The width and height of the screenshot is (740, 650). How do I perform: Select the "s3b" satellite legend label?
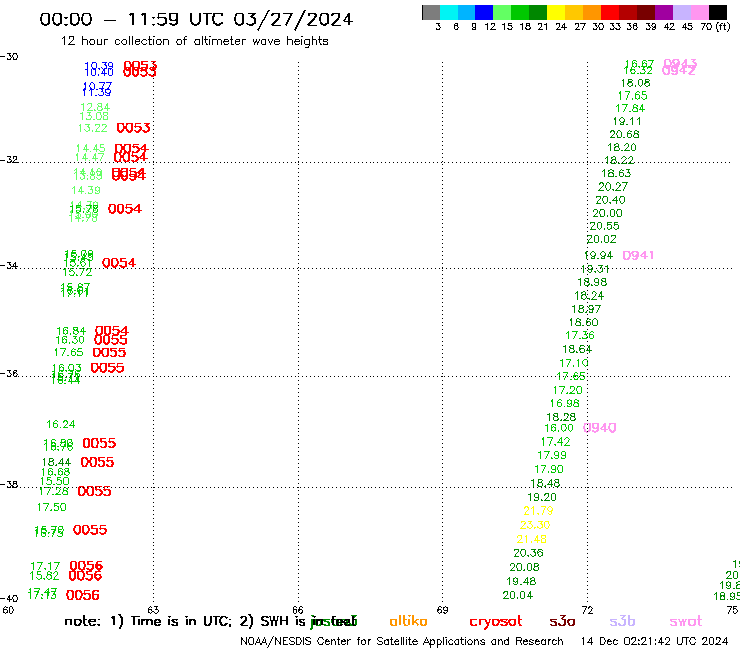[x=622, y=621]
